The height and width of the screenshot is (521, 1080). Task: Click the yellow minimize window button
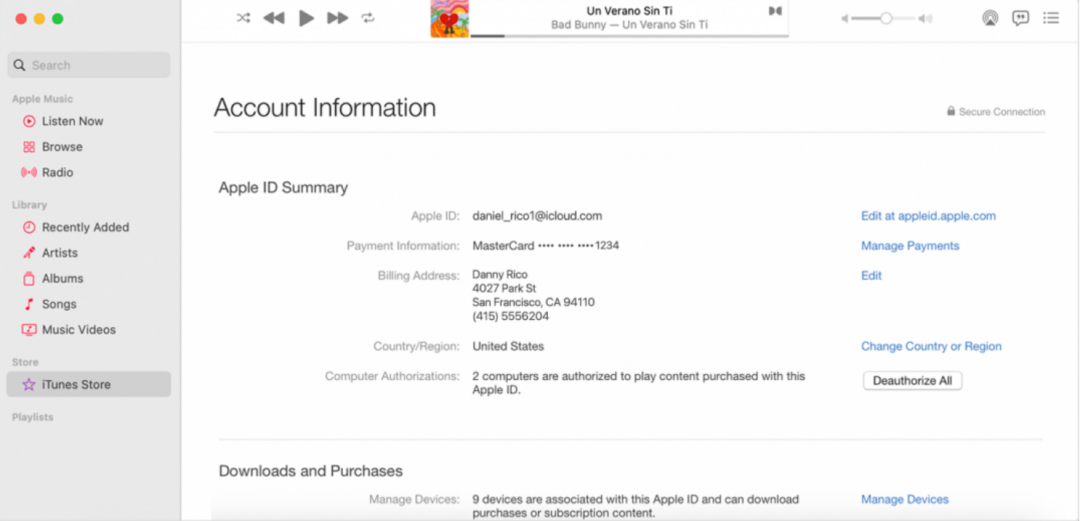tap(39, 19)
